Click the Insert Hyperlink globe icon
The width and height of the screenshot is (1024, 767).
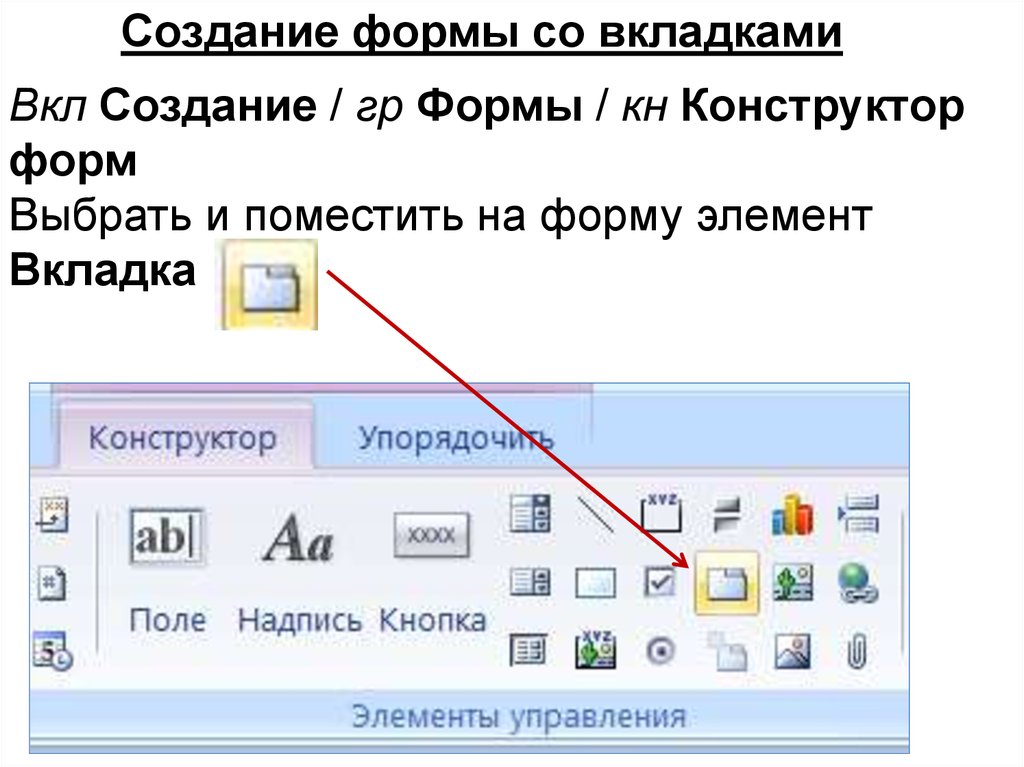click(x=857, y=582)
